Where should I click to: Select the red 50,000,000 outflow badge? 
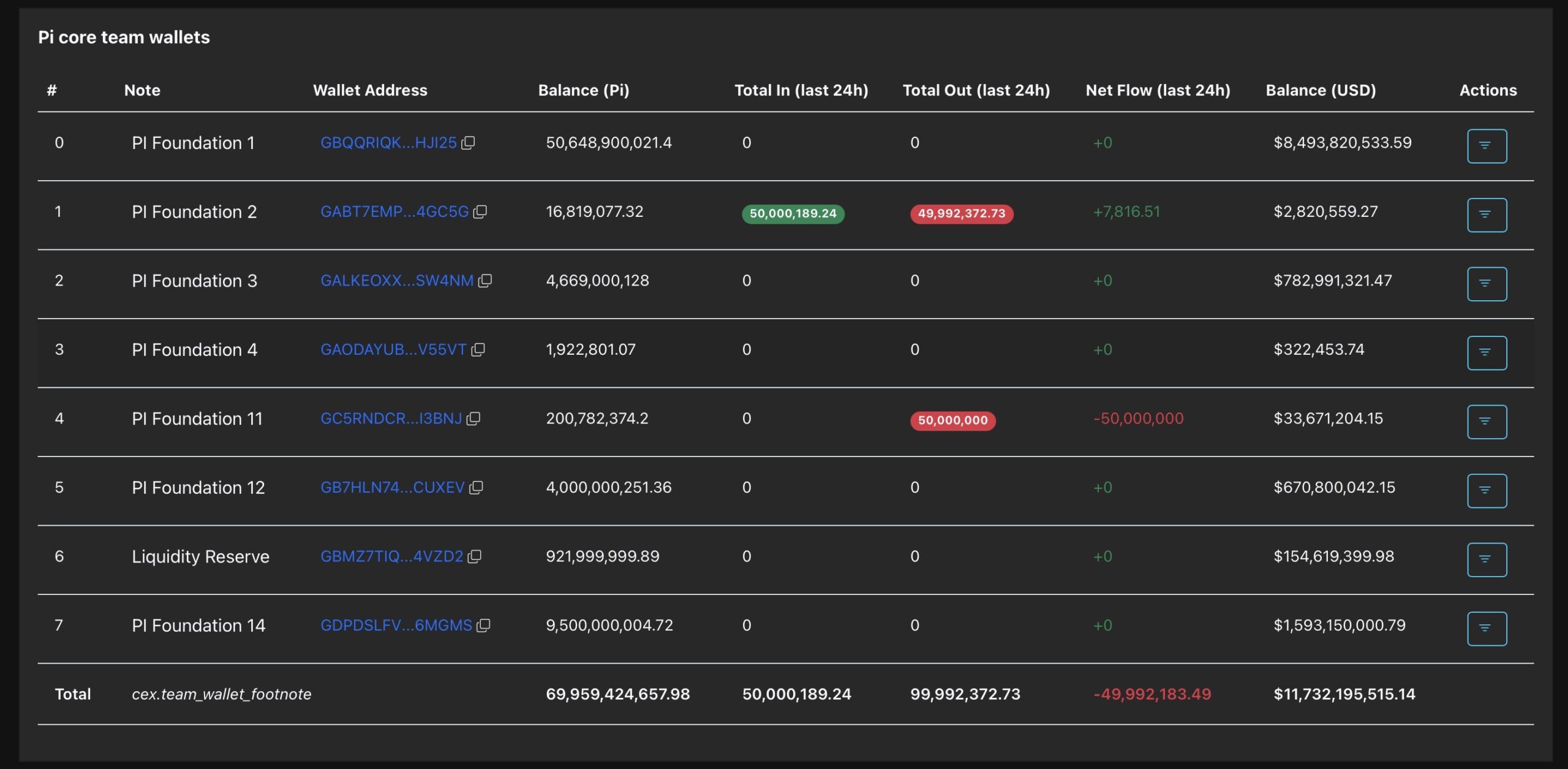point(952,421)
